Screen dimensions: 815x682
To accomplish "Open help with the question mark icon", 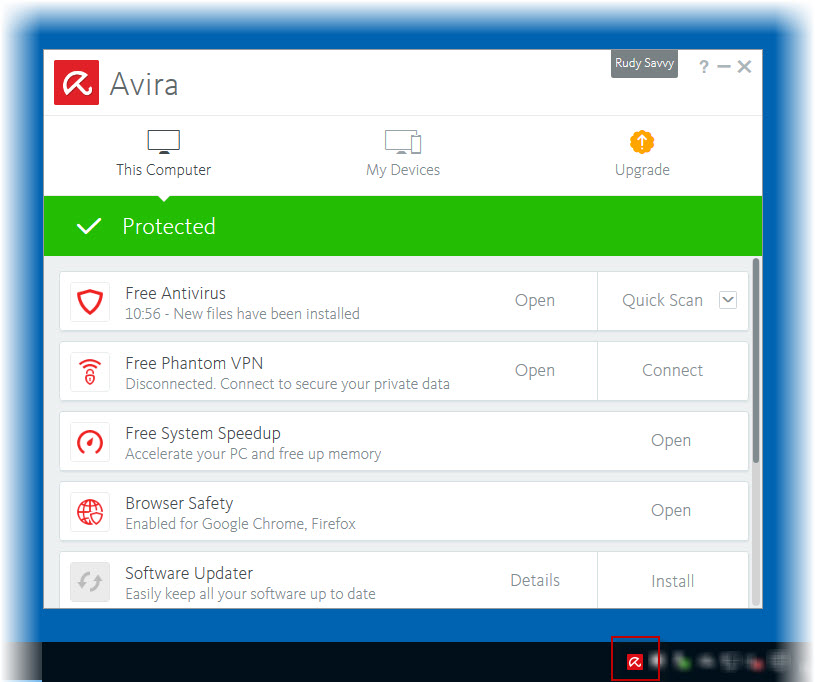I will [704, 67].
